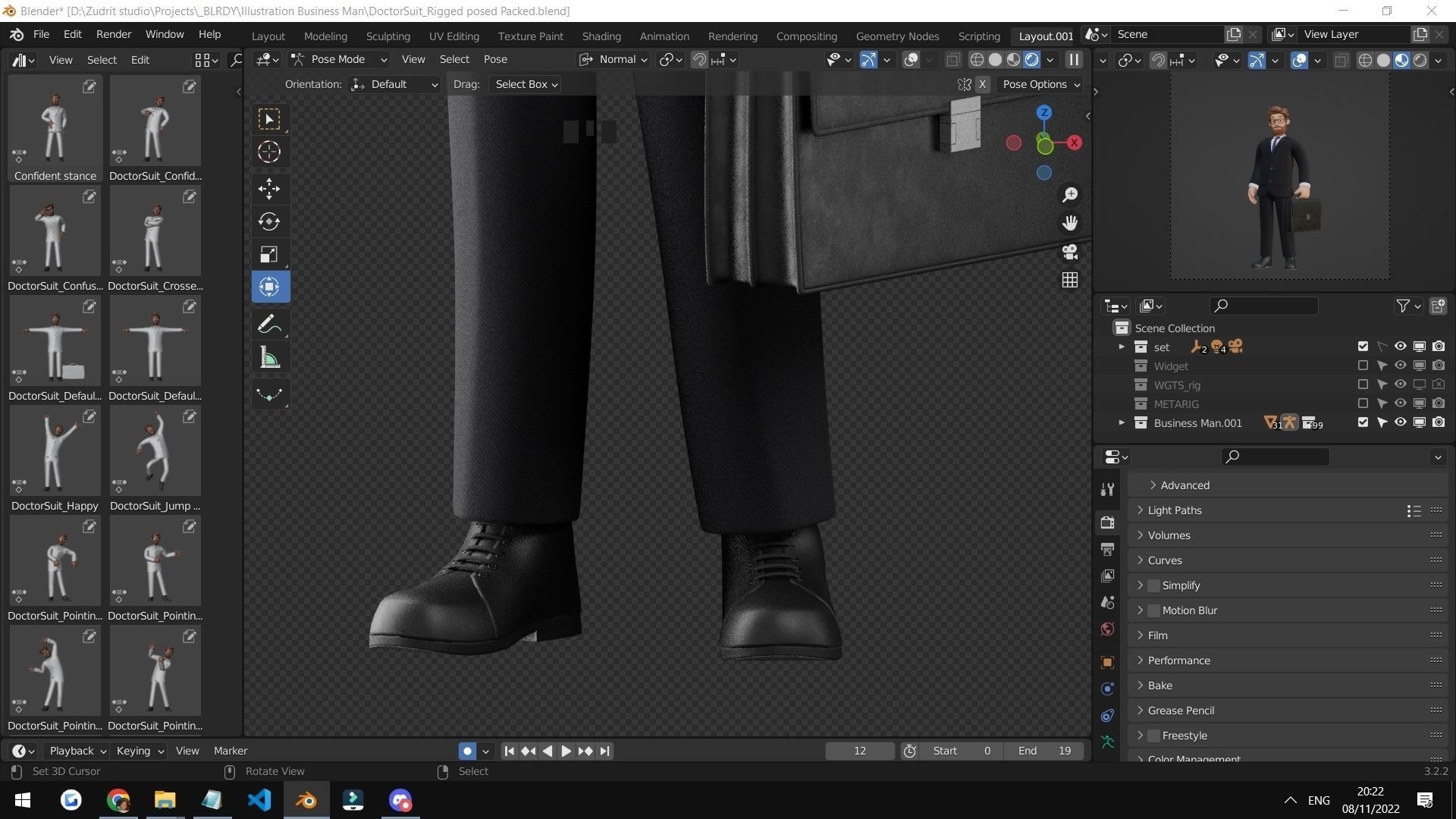
Task: Select the Confident stance pose thumbnail
Action: click(55, 129)
